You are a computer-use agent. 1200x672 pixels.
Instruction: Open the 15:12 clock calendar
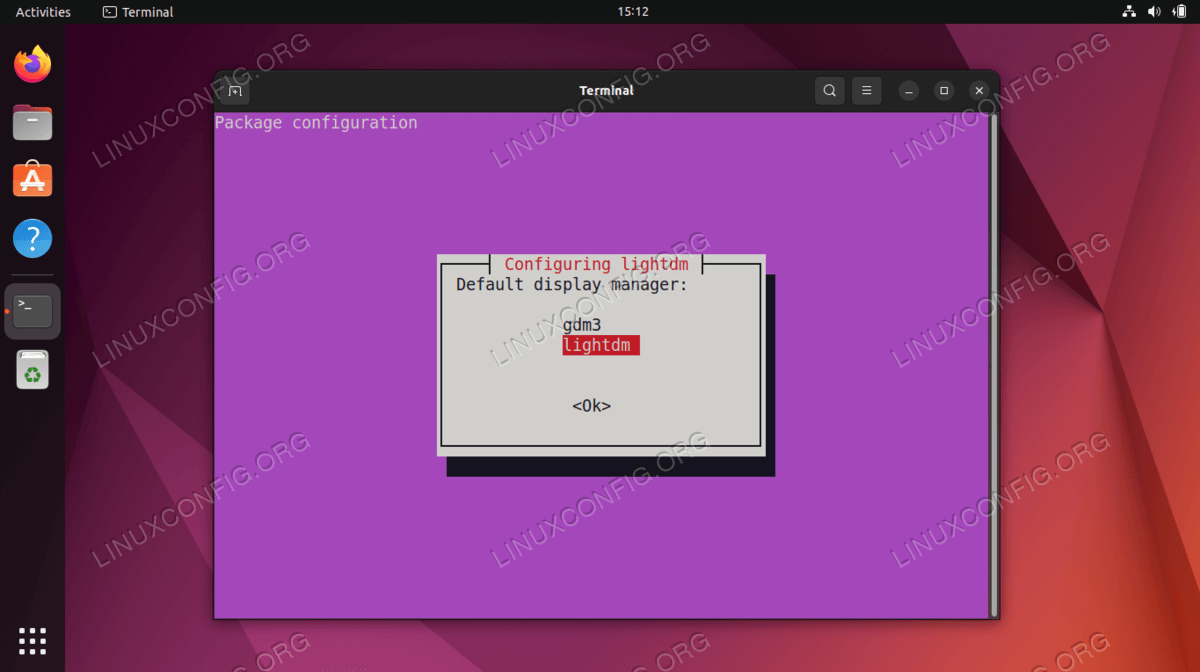633,12
